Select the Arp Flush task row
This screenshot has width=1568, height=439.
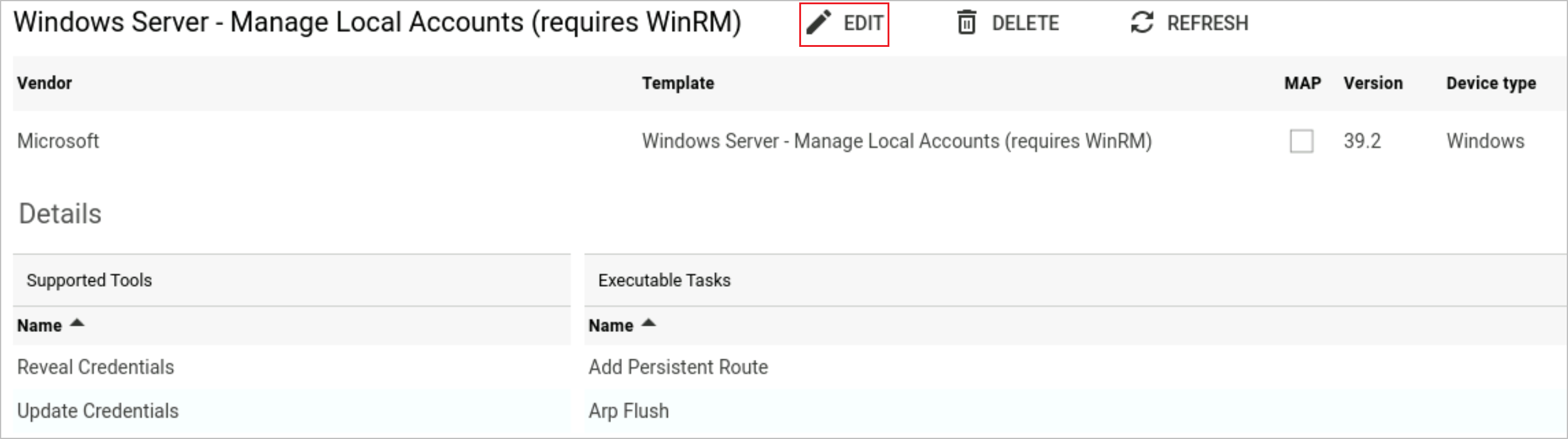click(x=1075, y=411)
